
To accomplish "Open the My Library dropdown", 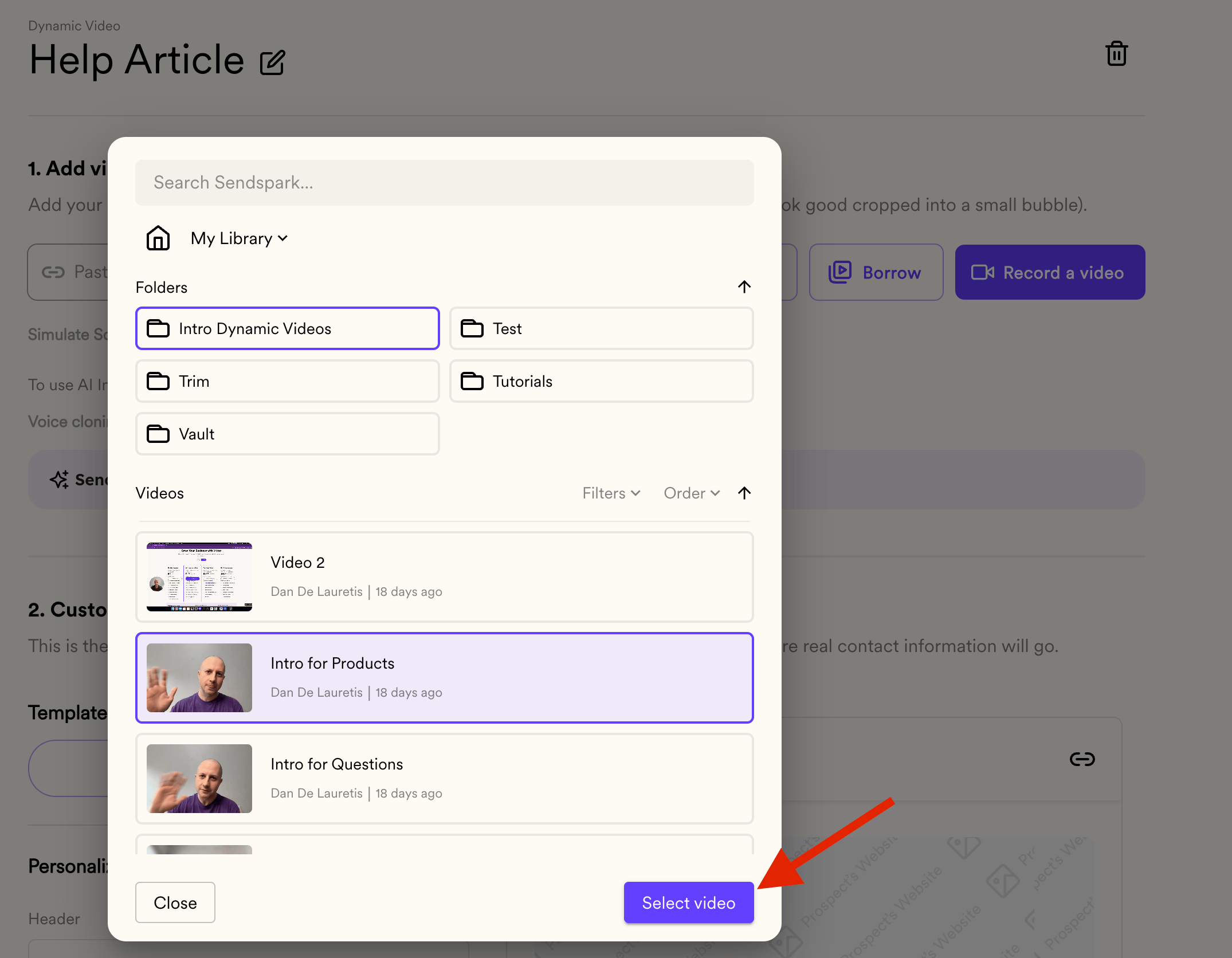I will (x=240, y=238).
